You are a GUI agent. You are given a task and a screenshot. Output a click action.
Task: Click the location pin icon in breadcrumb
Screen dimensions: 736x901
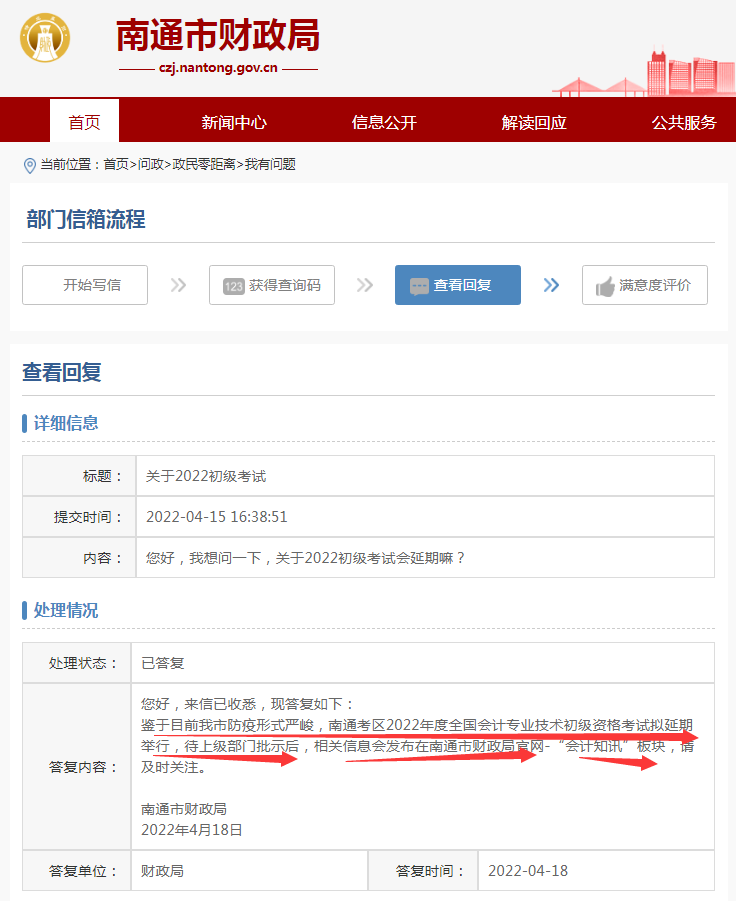point(29,165)
